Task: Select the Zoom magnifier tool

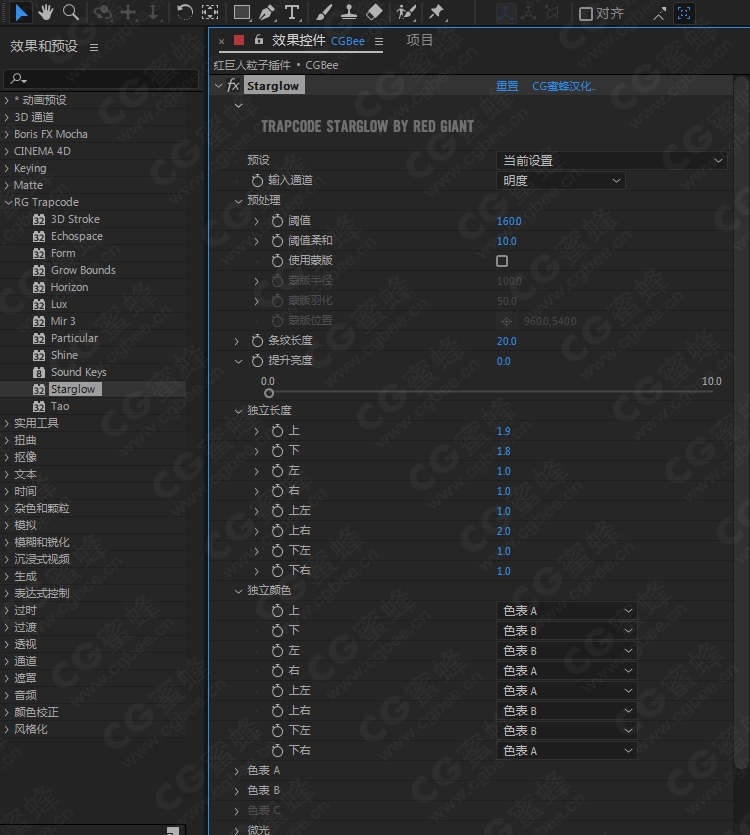Action: coord(70,12)
